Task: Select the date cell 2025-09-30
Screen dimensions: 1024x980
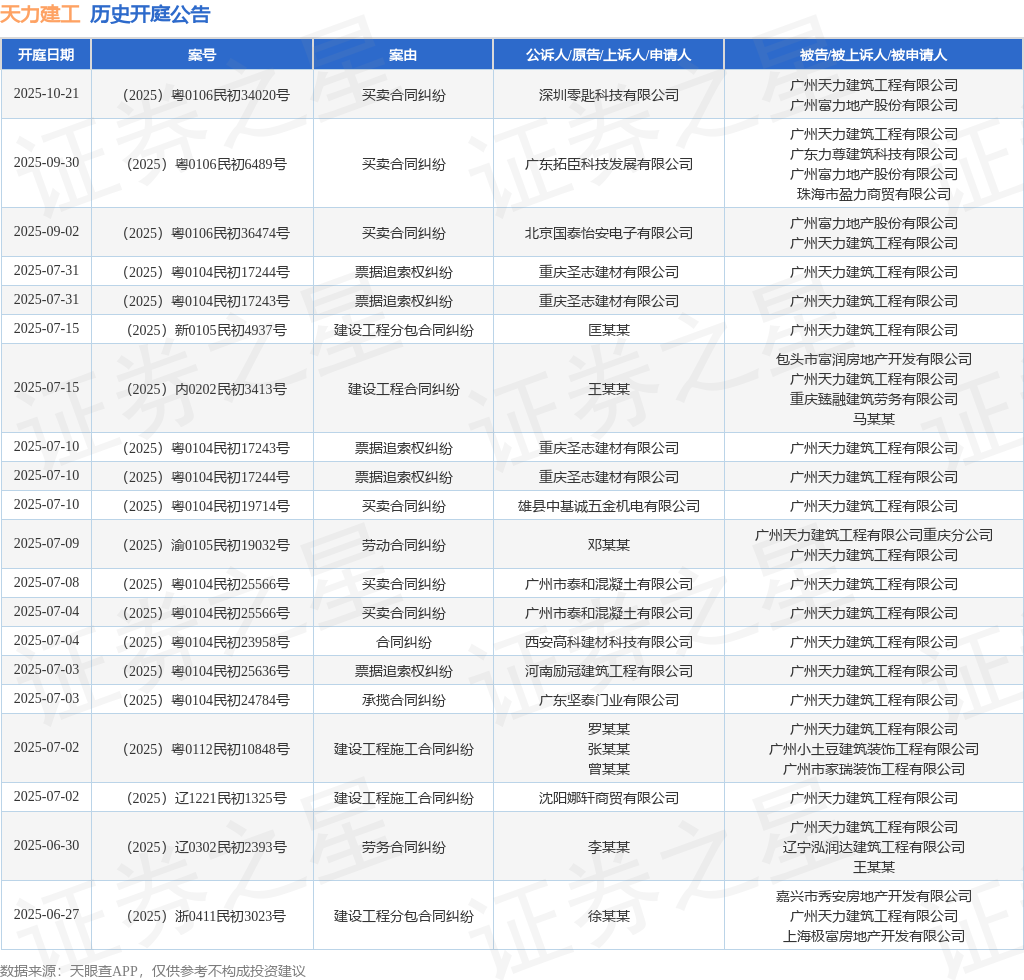Action: click(x=46, y=163)
